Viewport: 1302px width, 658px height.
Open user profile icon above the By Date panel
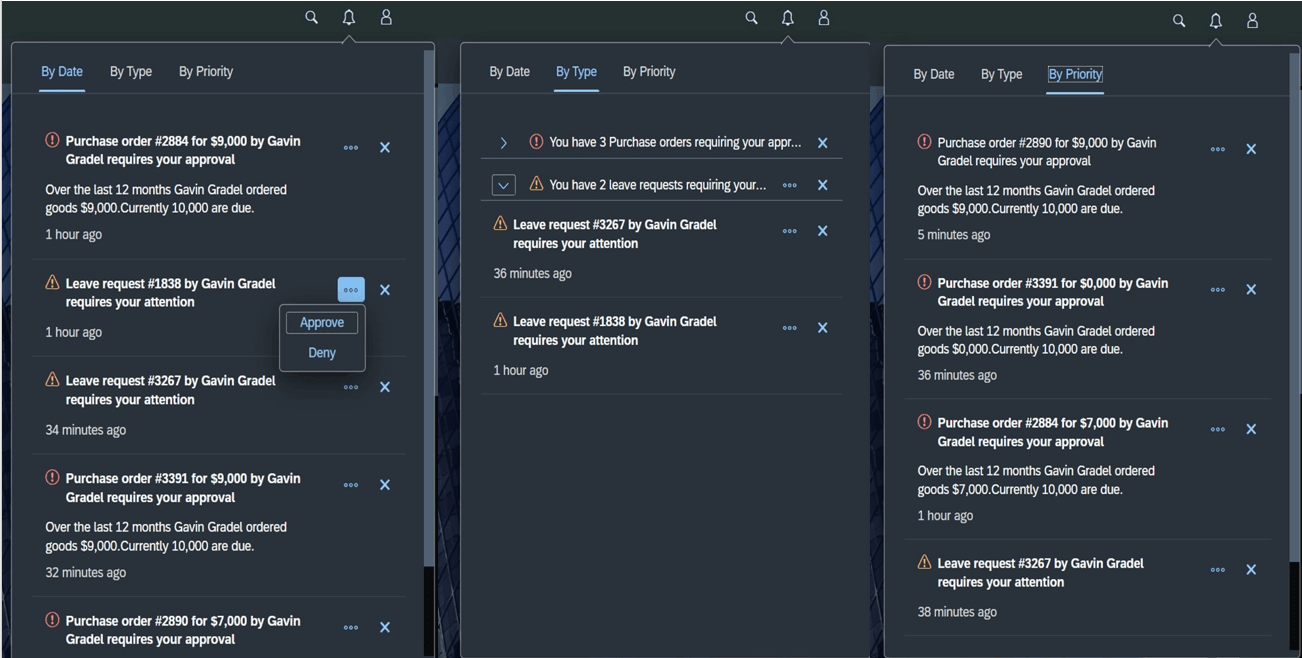(386, 17)
